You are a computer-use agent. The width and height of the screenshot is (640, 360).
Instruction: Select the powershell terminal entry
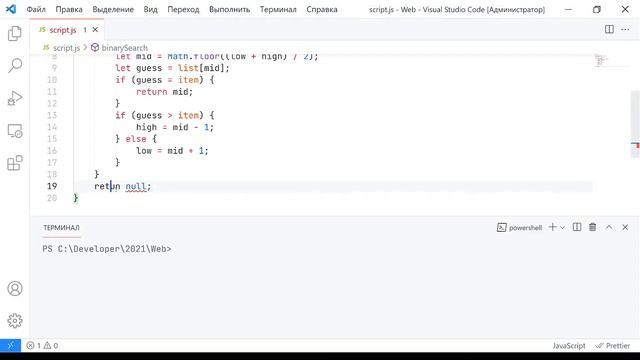[519, 228]
